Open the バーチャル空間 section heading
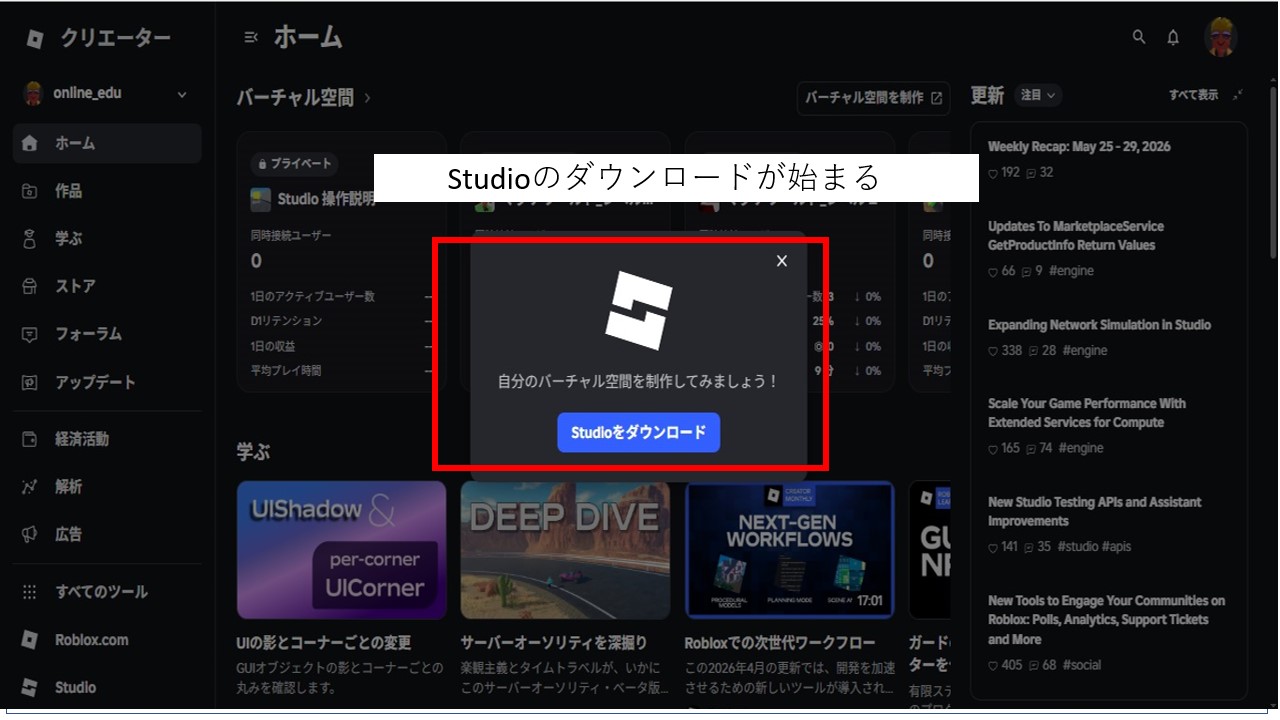This screenshot has width=1280, height=720. pyautogui.click(x=304, y=98)
